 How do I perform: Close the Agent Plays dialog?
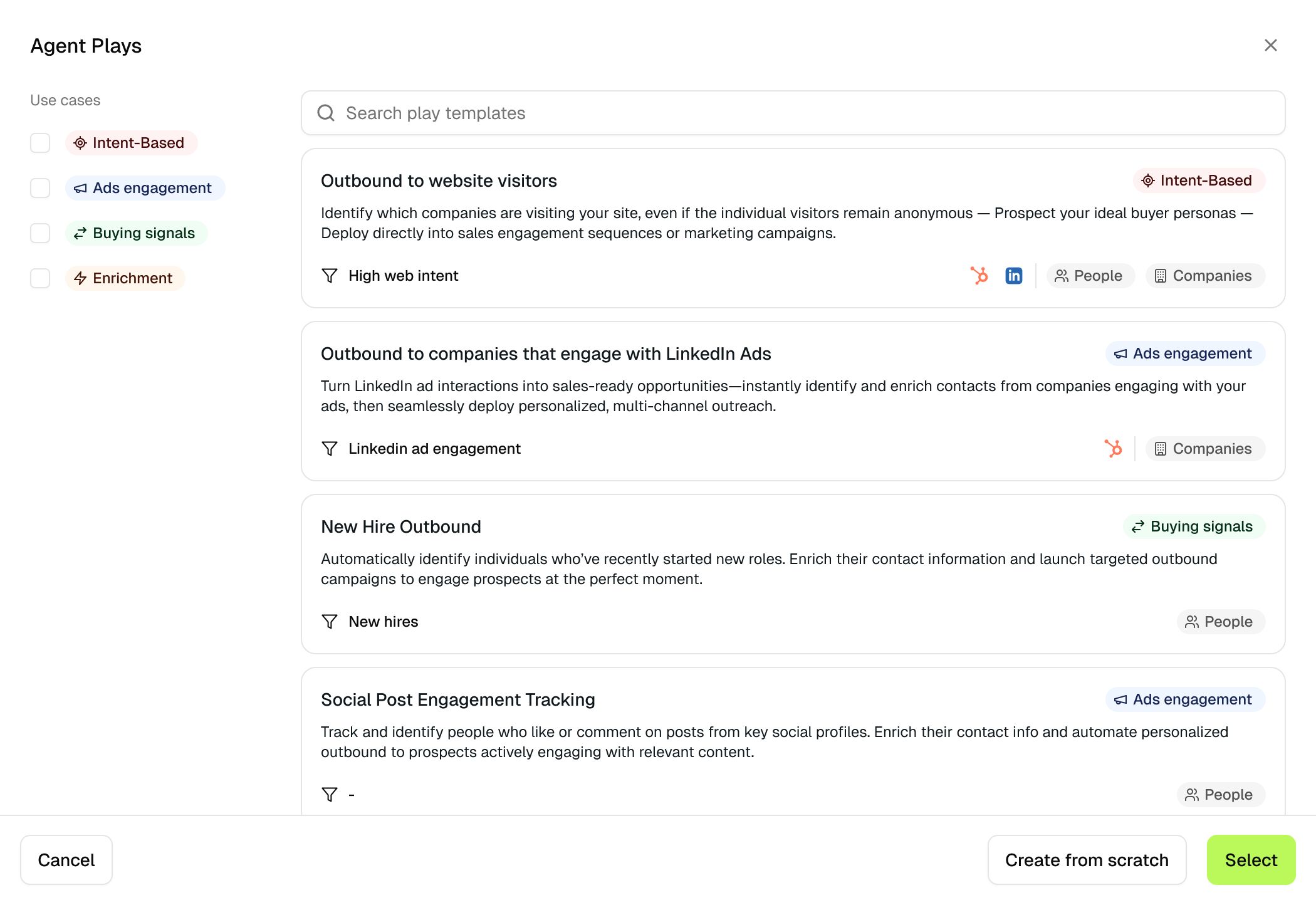click(x=1270, y=45)
